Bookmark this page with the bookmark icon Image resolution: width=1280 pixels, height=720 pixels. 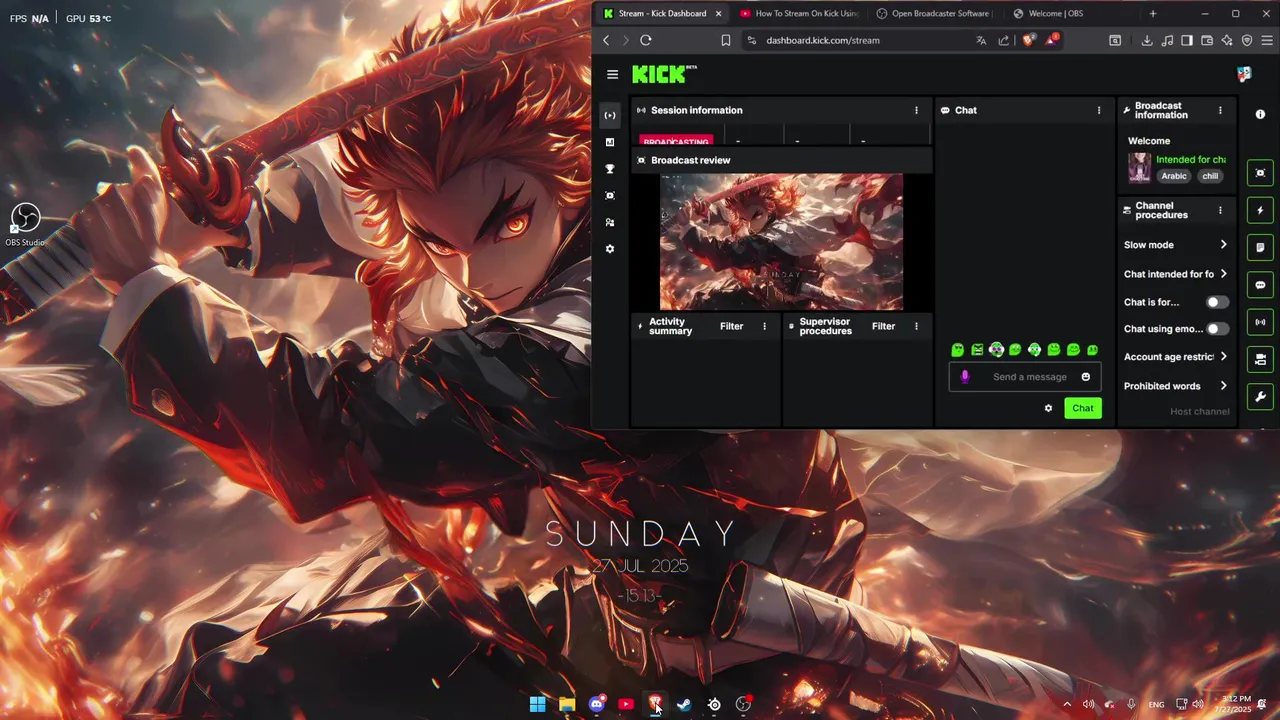pos(726,40)
